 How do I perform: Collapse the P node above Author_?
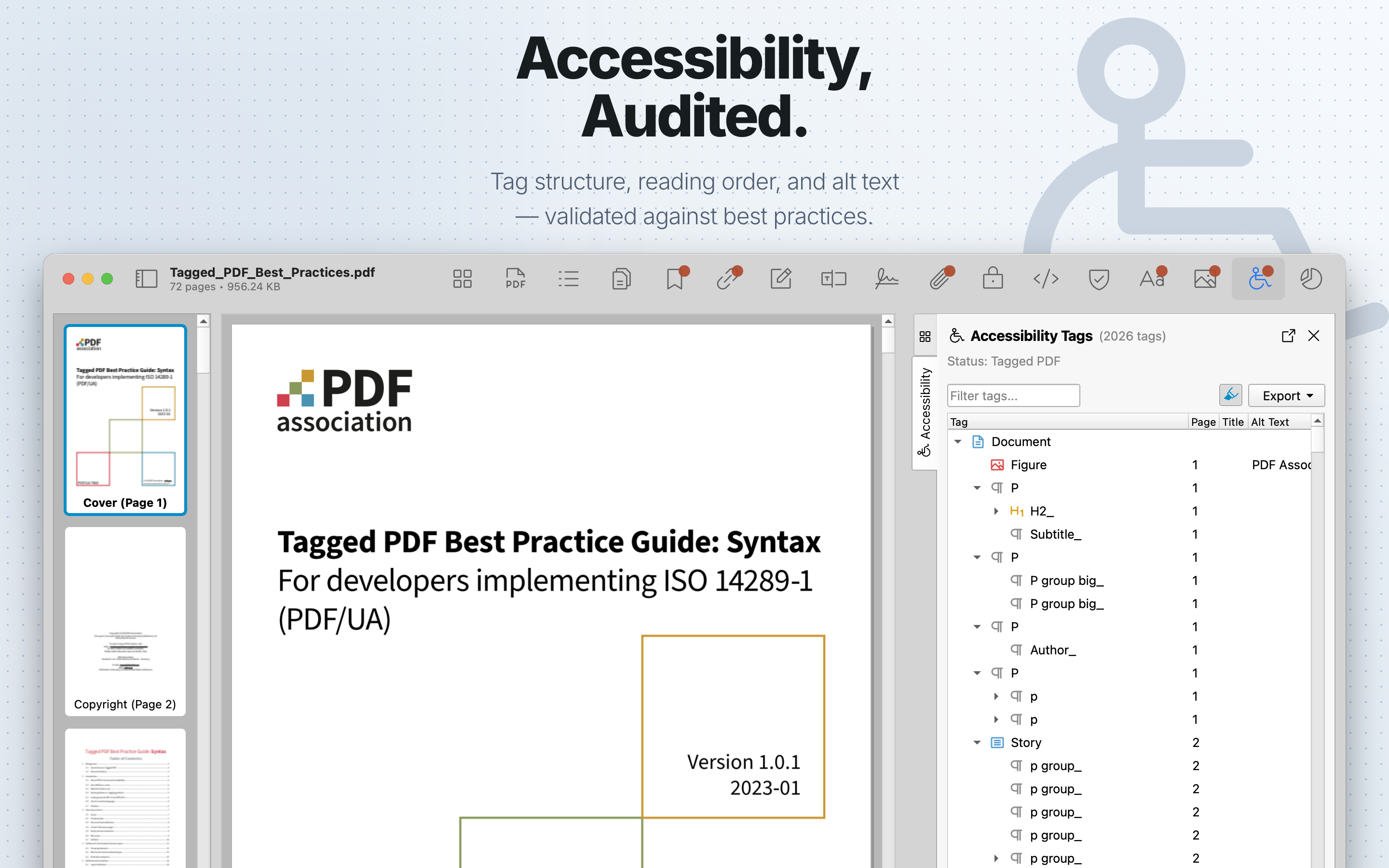click(977, 627)
